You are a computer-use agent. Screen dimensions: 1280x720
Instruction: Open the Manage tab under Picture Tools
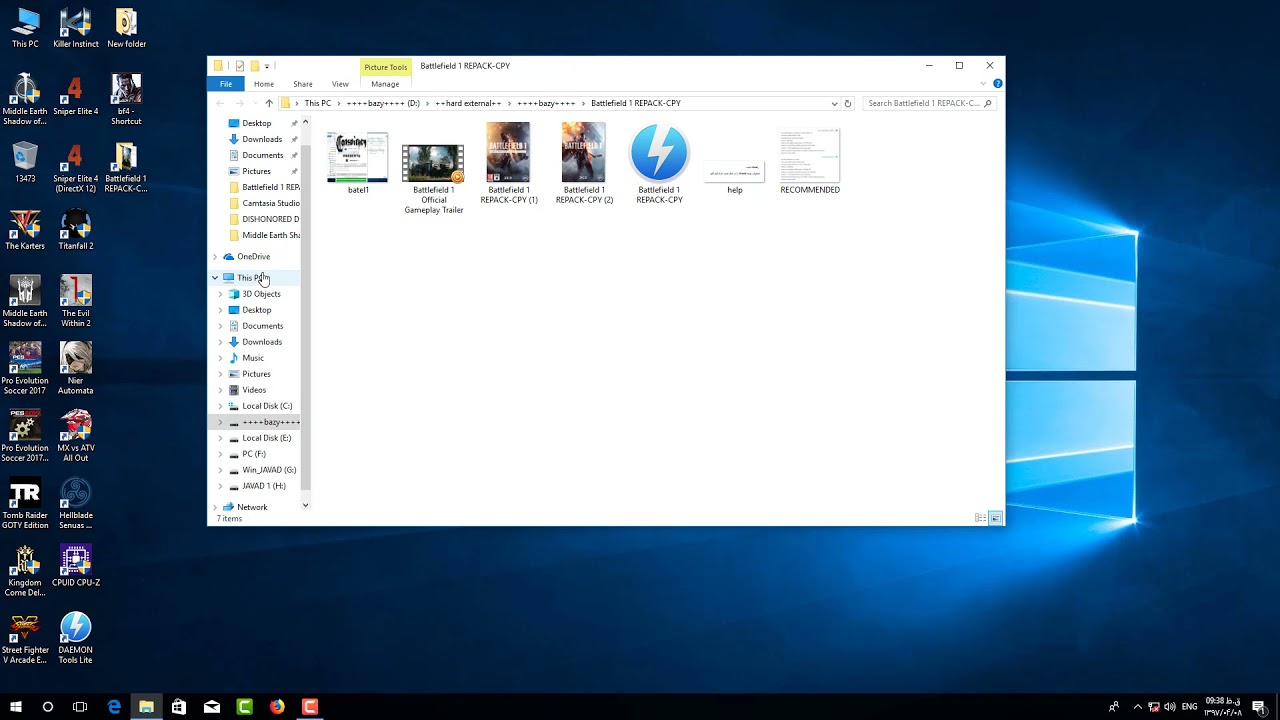pos(385,84)
